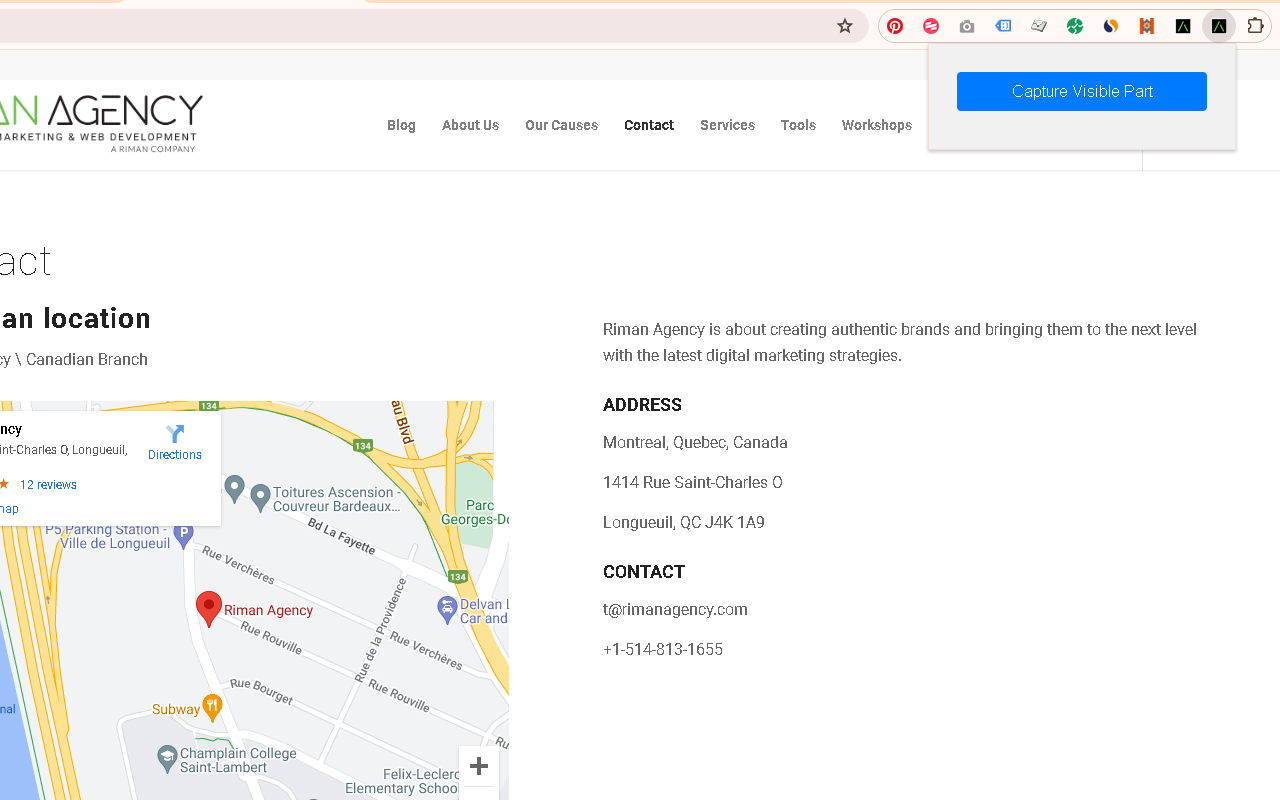Click the Directions arrow icon on the map
Image resolution: width=1280 pixels, height=800 pixels.
point(174,434)
